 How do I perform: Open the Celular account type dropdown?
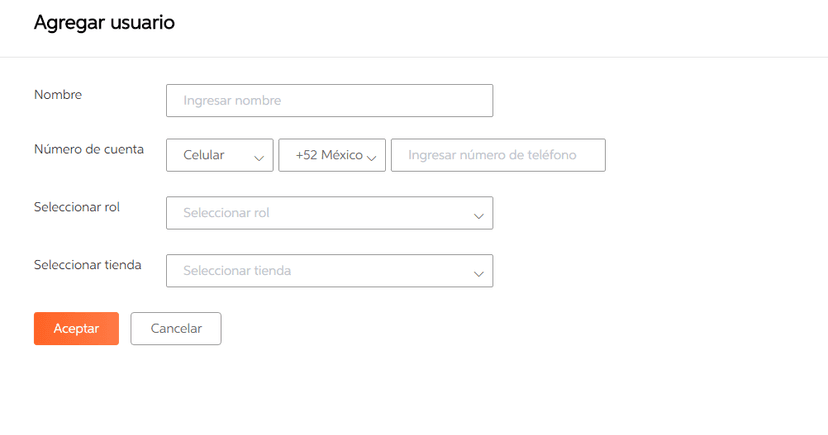click(219, 155)
